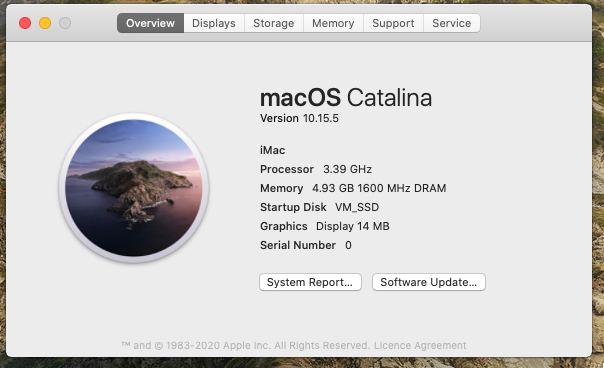Go to the Memory tab
Screen dimensions: 604x368
coord(333,23)
